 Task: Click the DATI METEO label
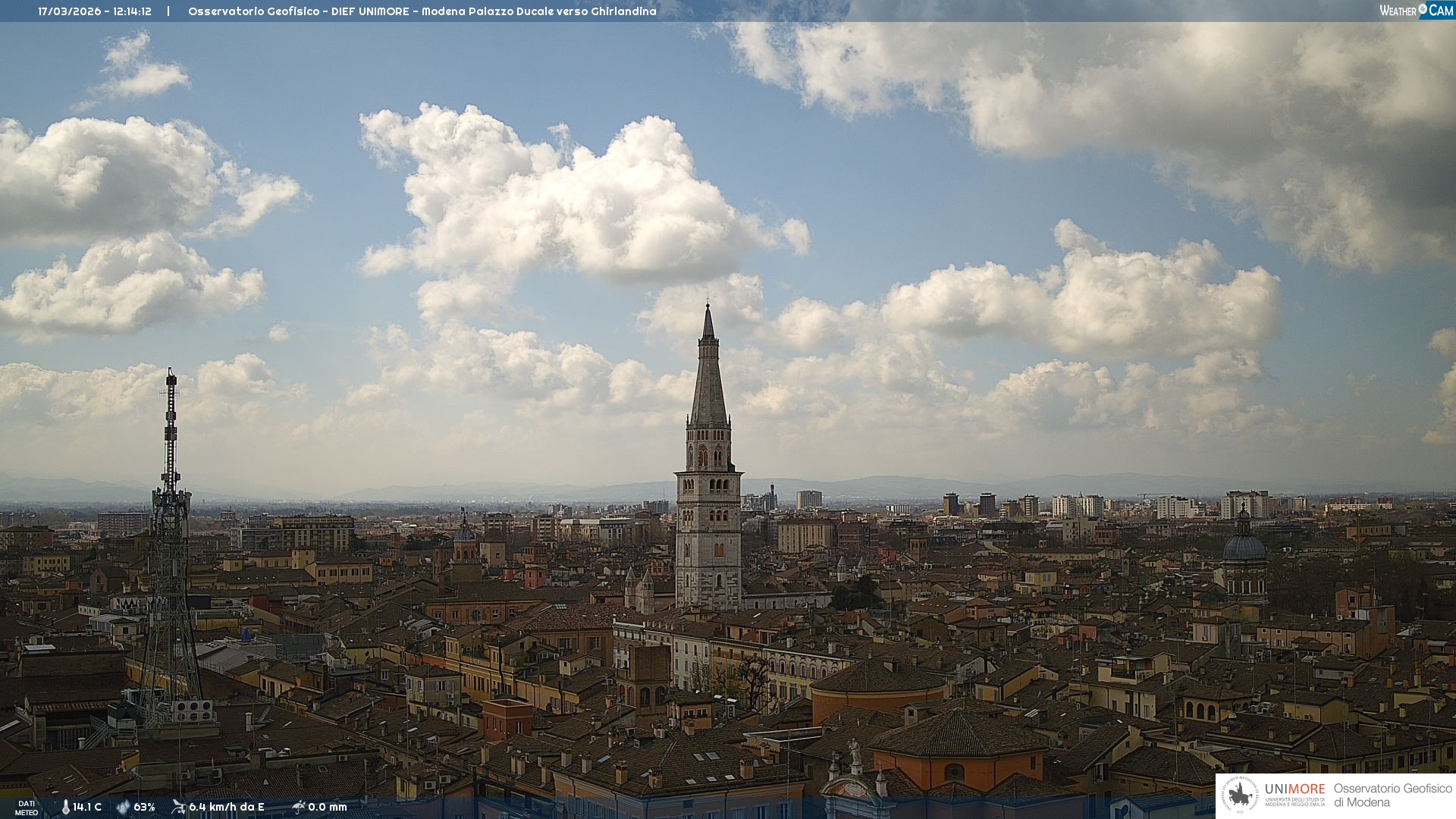click(x=27, y=808)
